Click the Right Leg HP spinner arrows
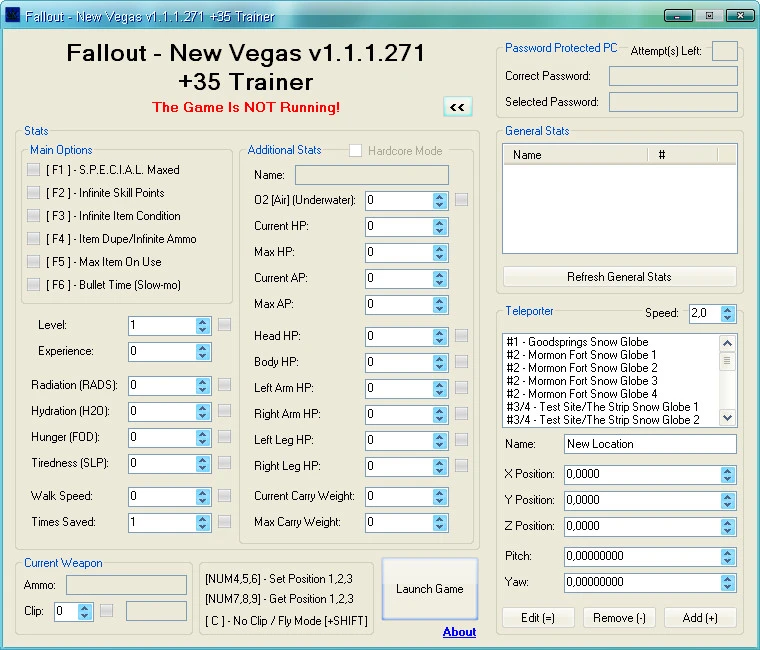Screen dimensions: 760x650 [440, 467]
